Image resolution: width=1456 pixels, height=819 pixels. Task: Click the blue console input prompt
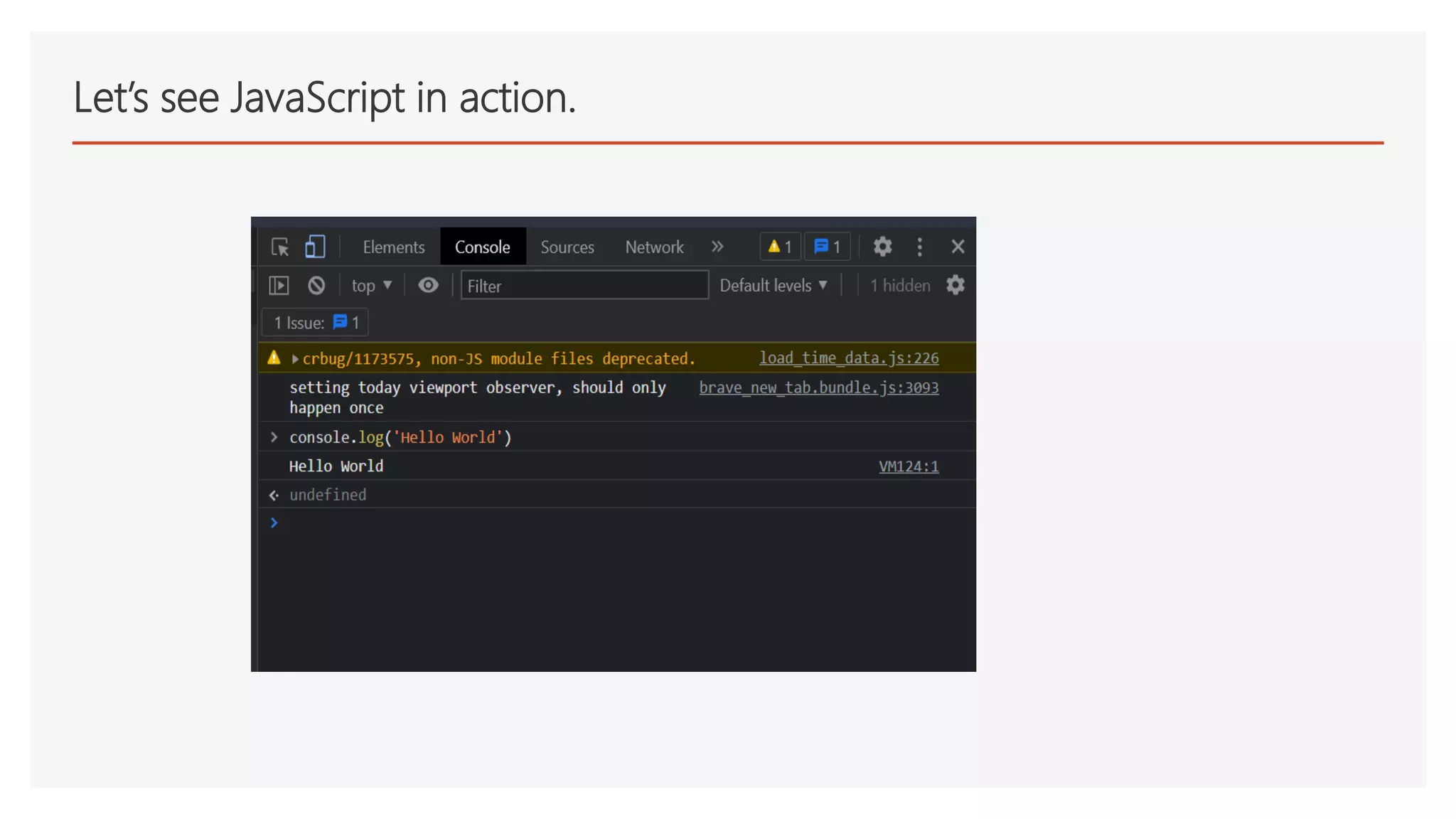coord(274,523)
